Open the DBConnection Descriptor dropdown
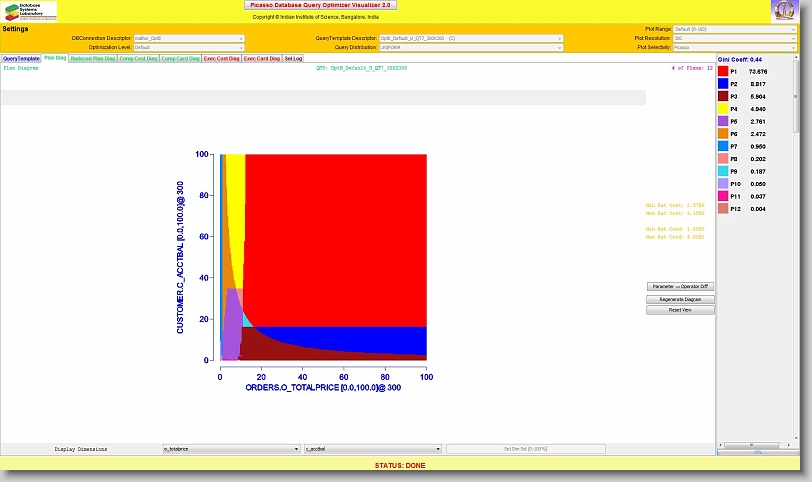The width and height of the screenshot is (812, 482). 188,38
